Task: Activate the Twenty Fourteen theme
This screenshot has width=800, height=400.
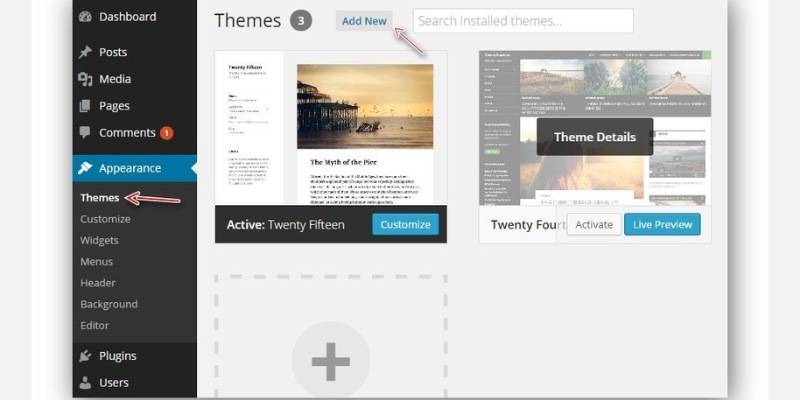Action: (593, 225)
